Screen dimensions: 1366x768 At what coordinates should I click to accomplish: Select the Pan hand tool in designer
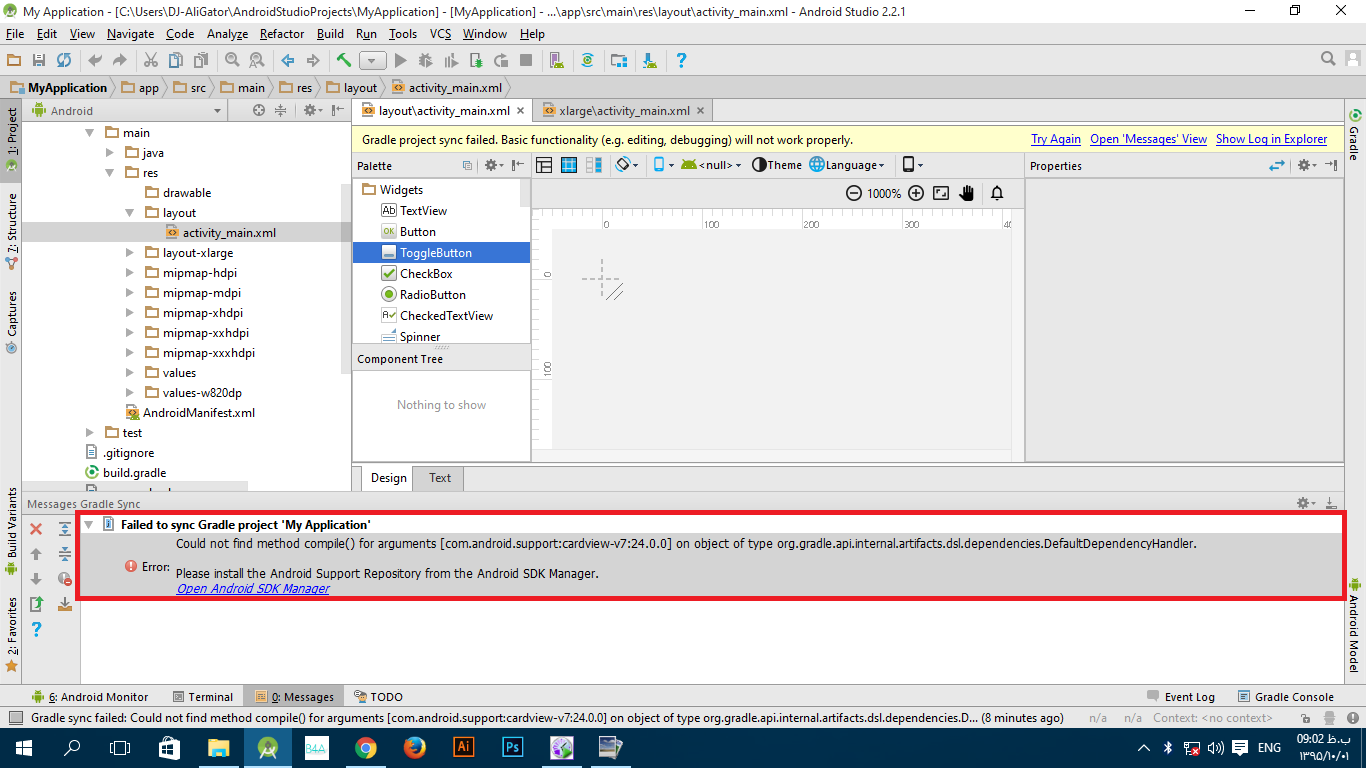coord(966,193)
